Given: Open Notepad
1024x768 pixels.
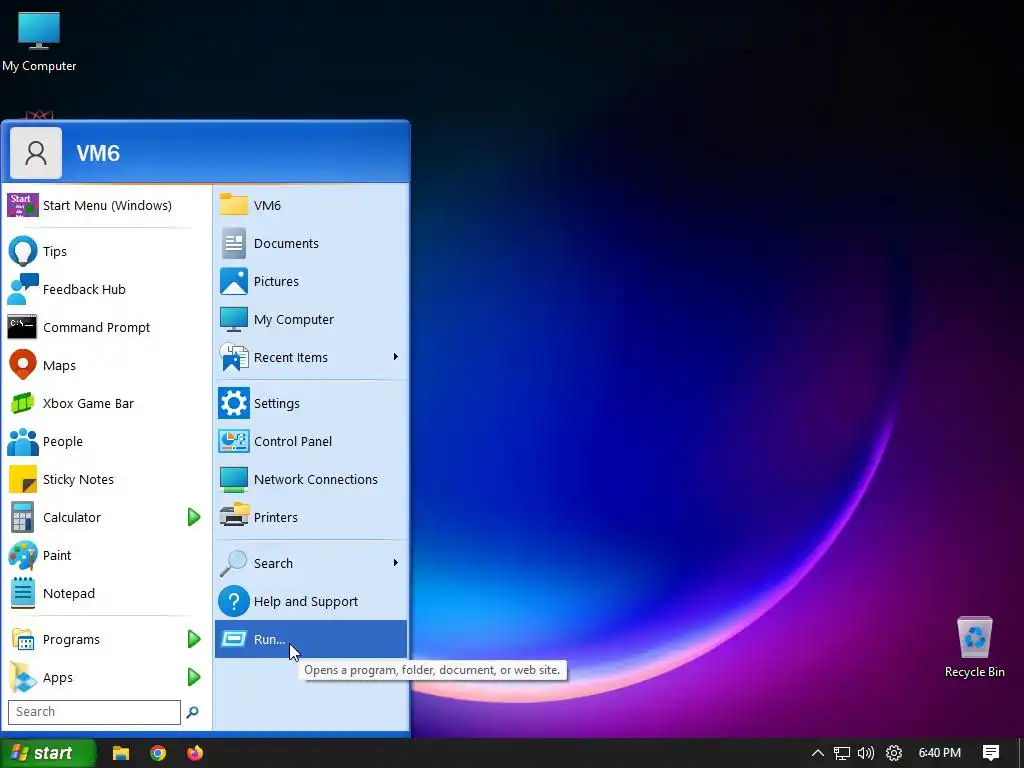Looking at the screenshot, I should (106, 593).
